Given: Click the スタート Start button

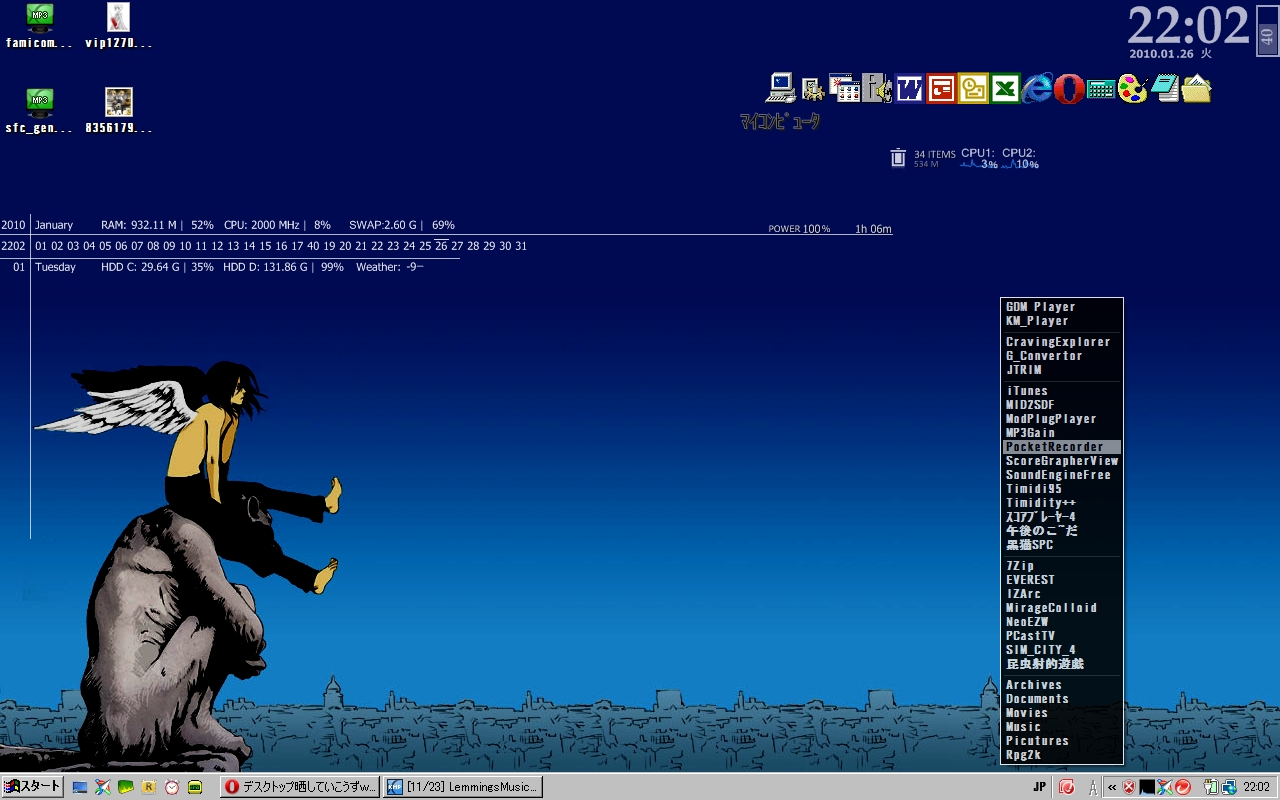Looking at the screenshot, I should 33,787.
